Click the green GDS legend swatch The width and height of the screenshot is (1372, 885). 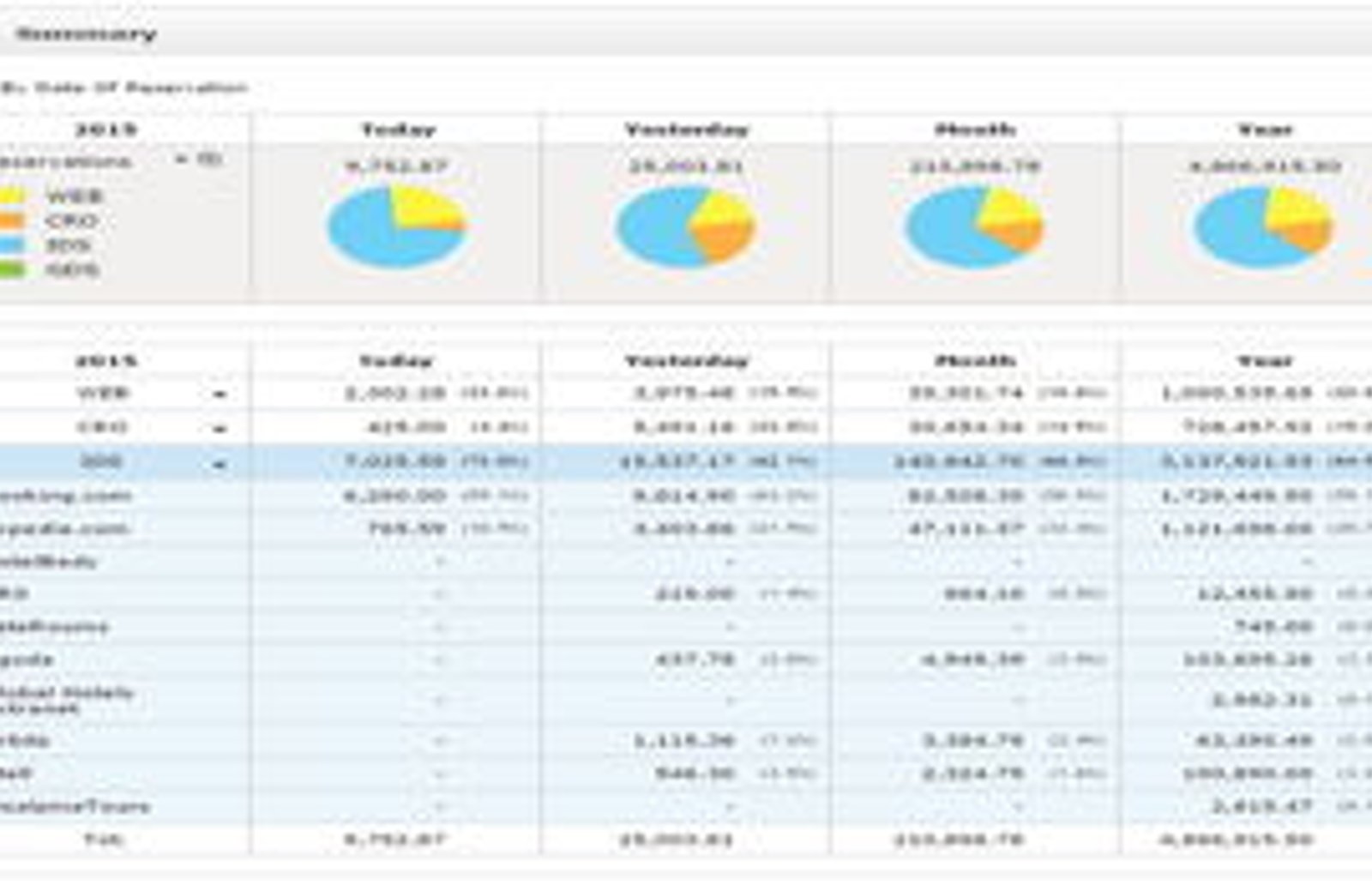pyautogui.click(x=12, y=270)
